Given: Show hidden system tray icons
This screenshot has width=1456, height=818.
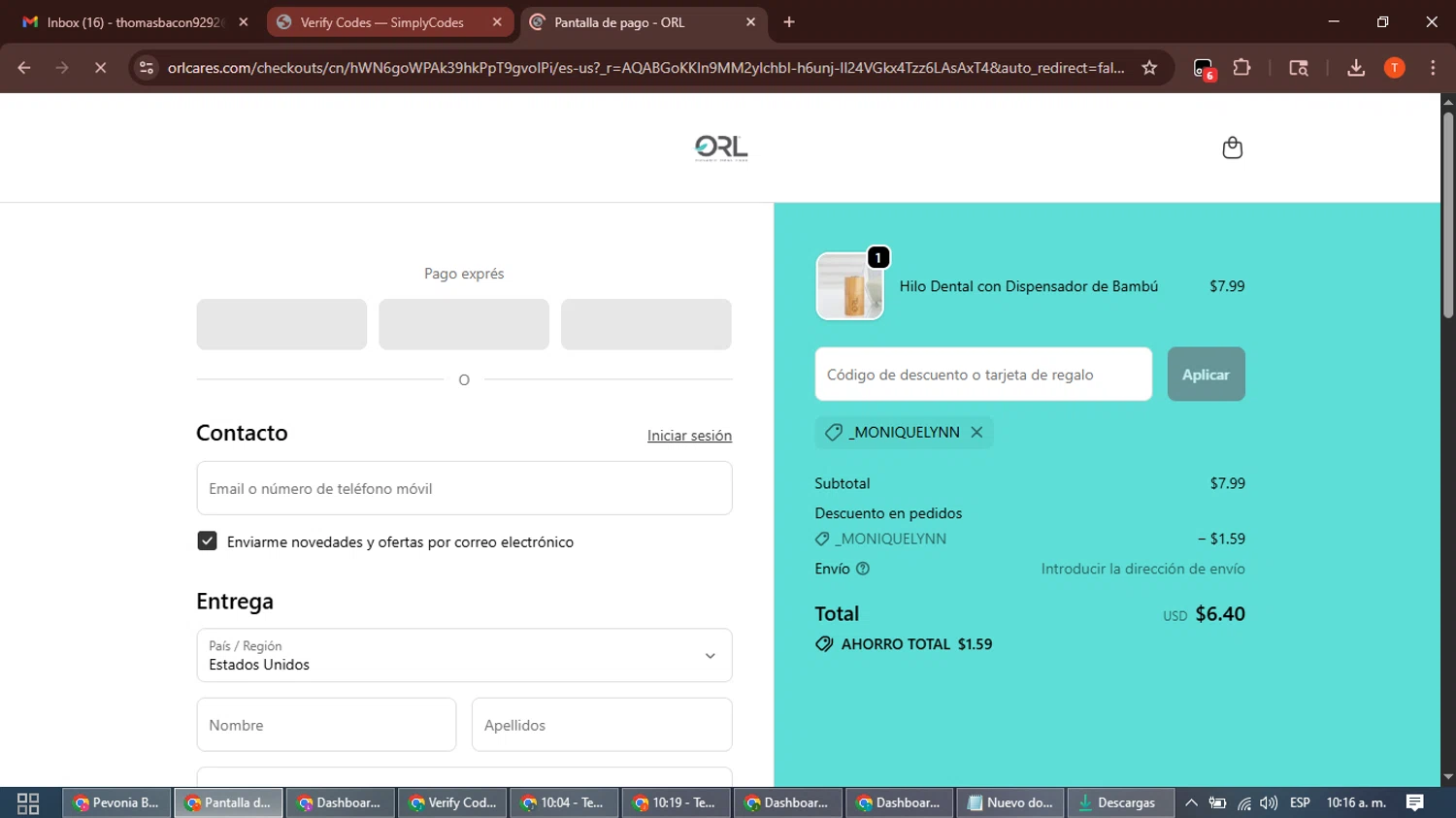Looking at the screenshot, I should tap(1191, 803).
